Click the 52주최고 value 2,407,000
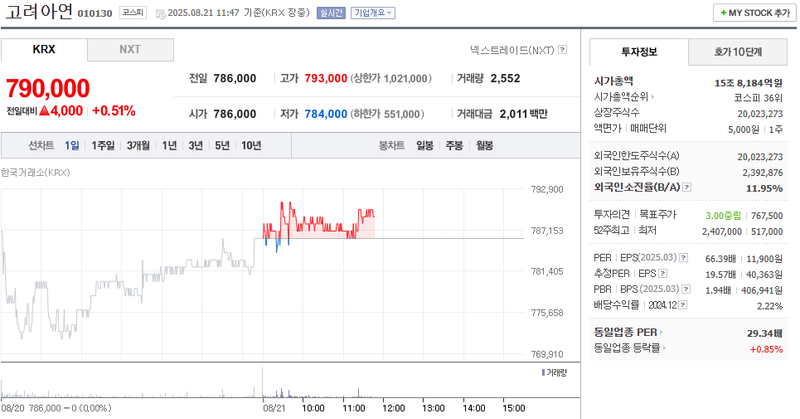Image resolution: width=800 pixels, height=419 pixels. (x=722, y=232)
